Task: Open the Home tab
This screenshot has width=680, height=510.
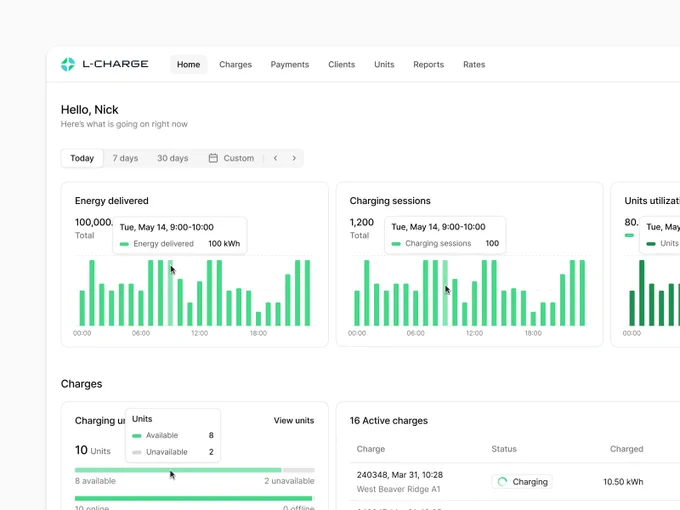Action: coord(188,65)
